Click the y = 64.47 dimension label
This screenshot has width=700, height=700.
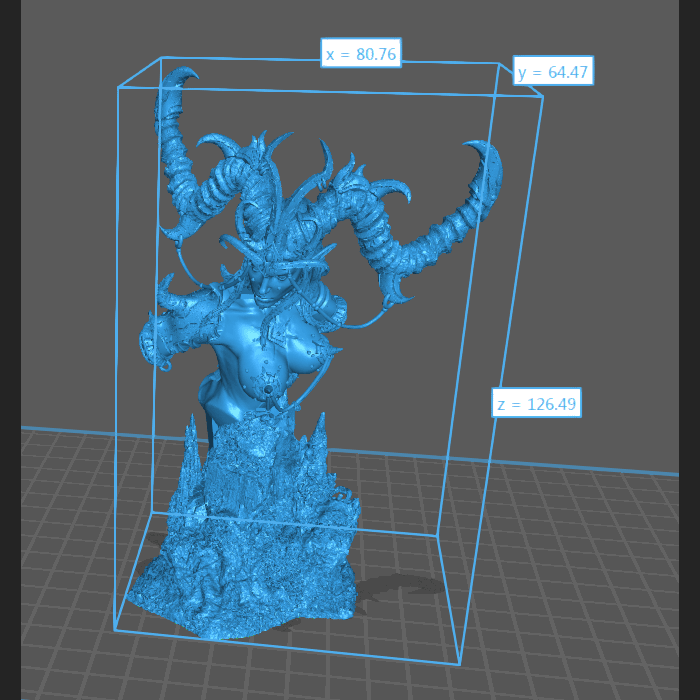click(x=554, y=71)
